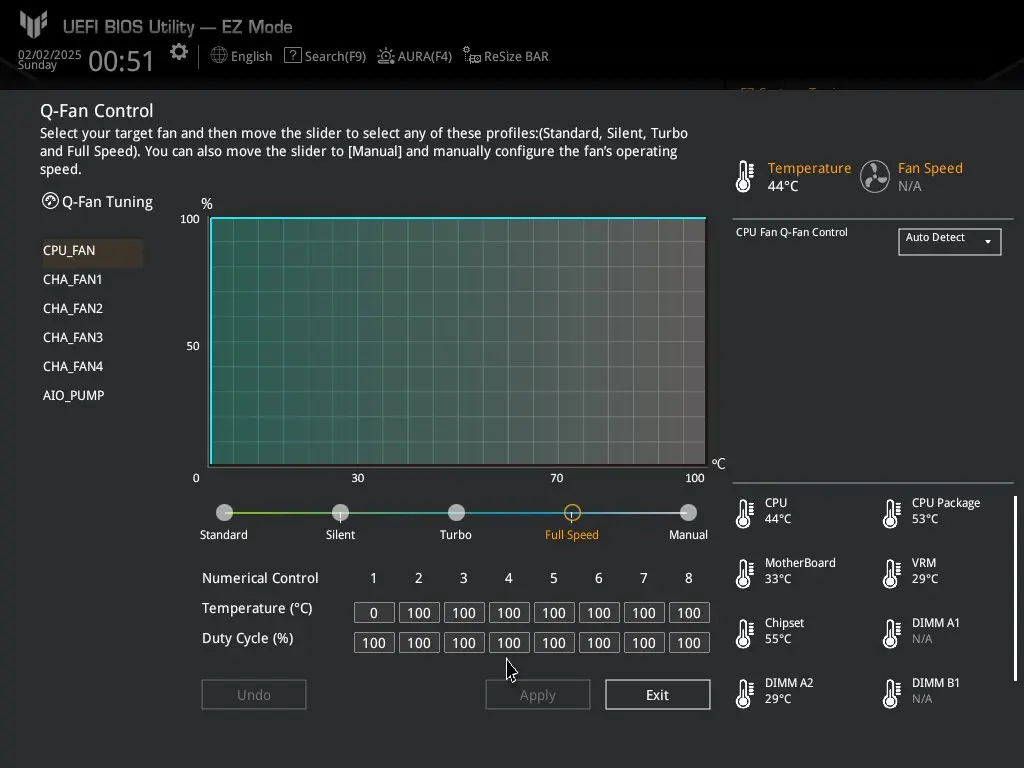1024x768 pixels.
Task: Click the 02/02/2025 date text
Action: (50, 54)
